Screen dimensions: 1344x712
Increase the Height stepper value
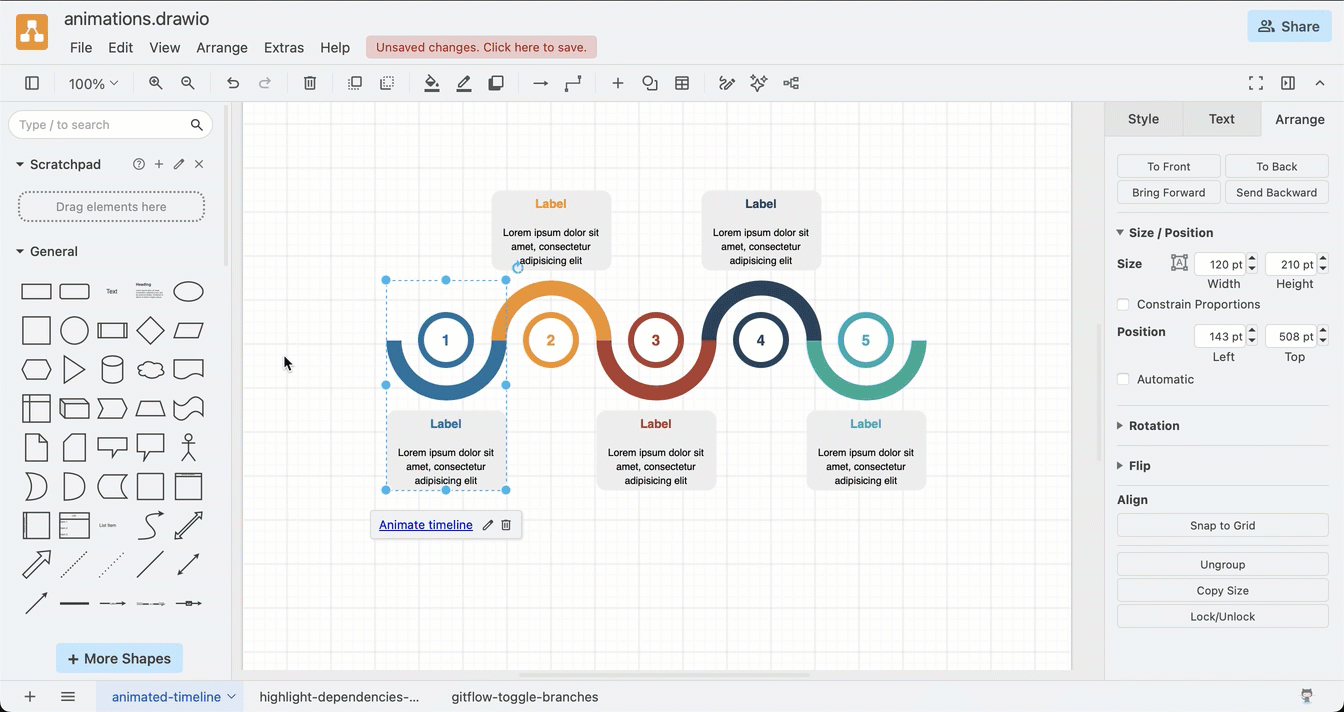(1323, 259)
